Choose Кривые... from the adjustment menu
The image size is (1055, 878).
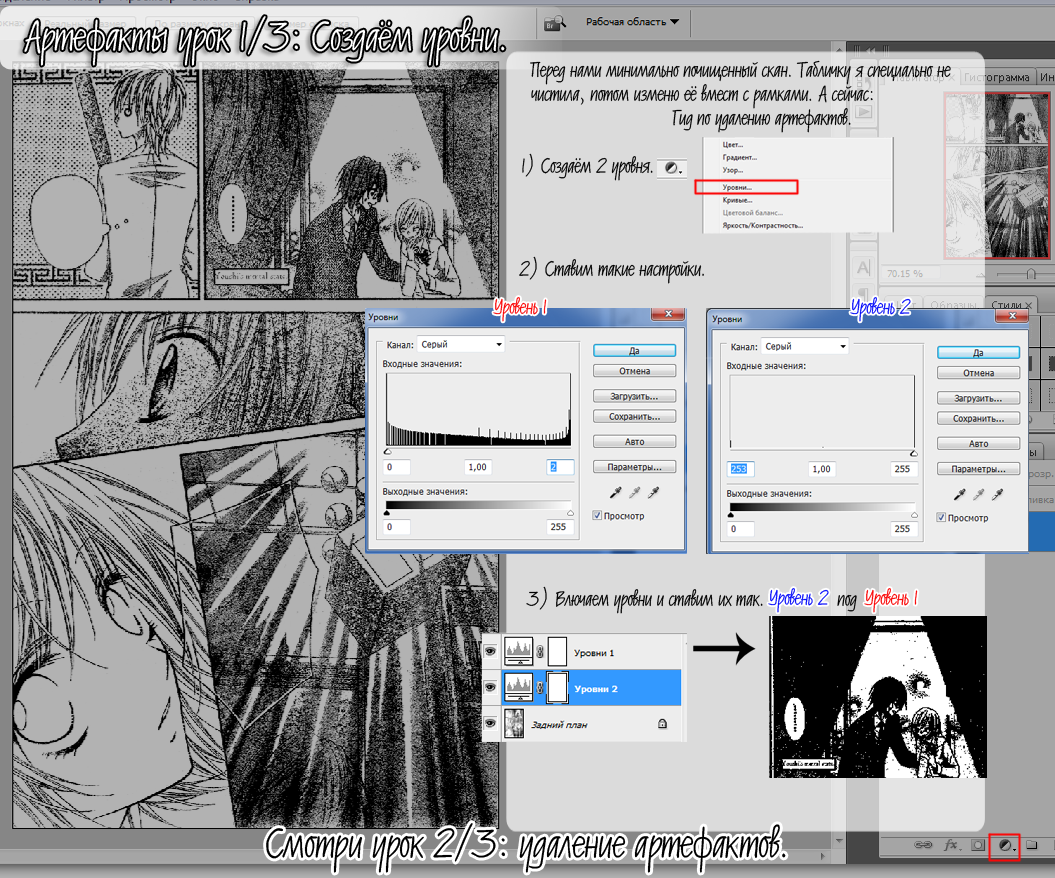(x=737, y=200)
